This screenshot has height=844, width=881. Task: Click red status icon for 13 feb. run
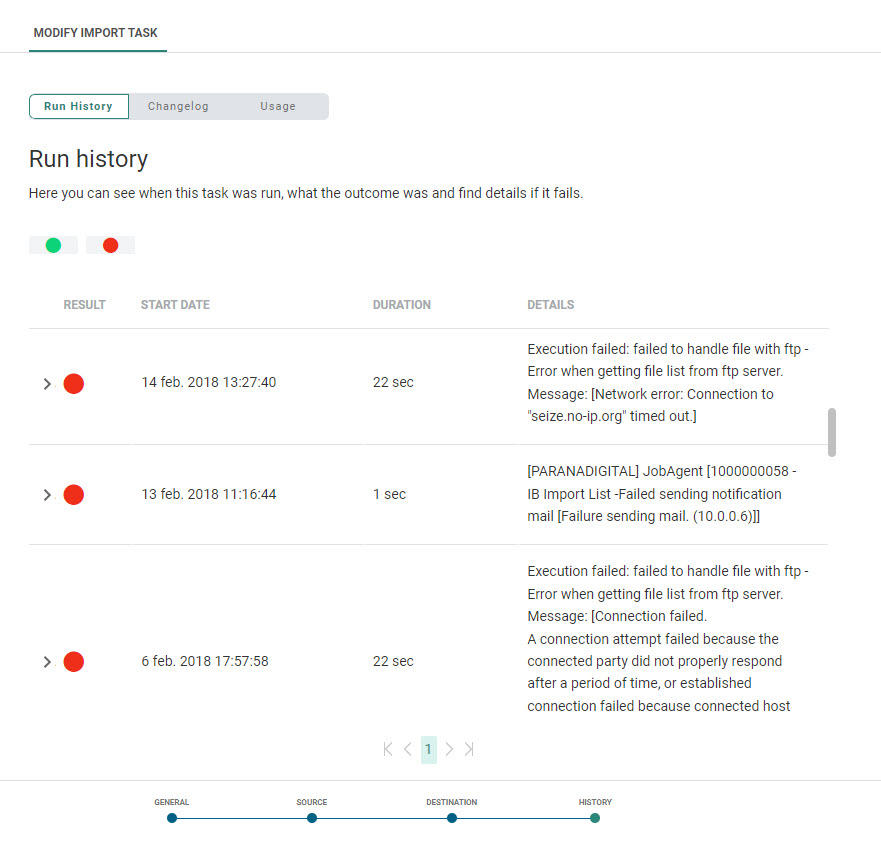click(x=73, y=495)
